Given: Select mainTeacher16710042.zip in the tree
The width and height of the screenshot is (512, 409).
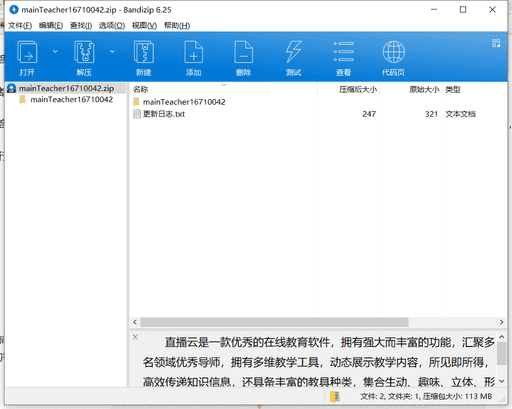Looking at the screenshot, I should click(x=66, y=88).
